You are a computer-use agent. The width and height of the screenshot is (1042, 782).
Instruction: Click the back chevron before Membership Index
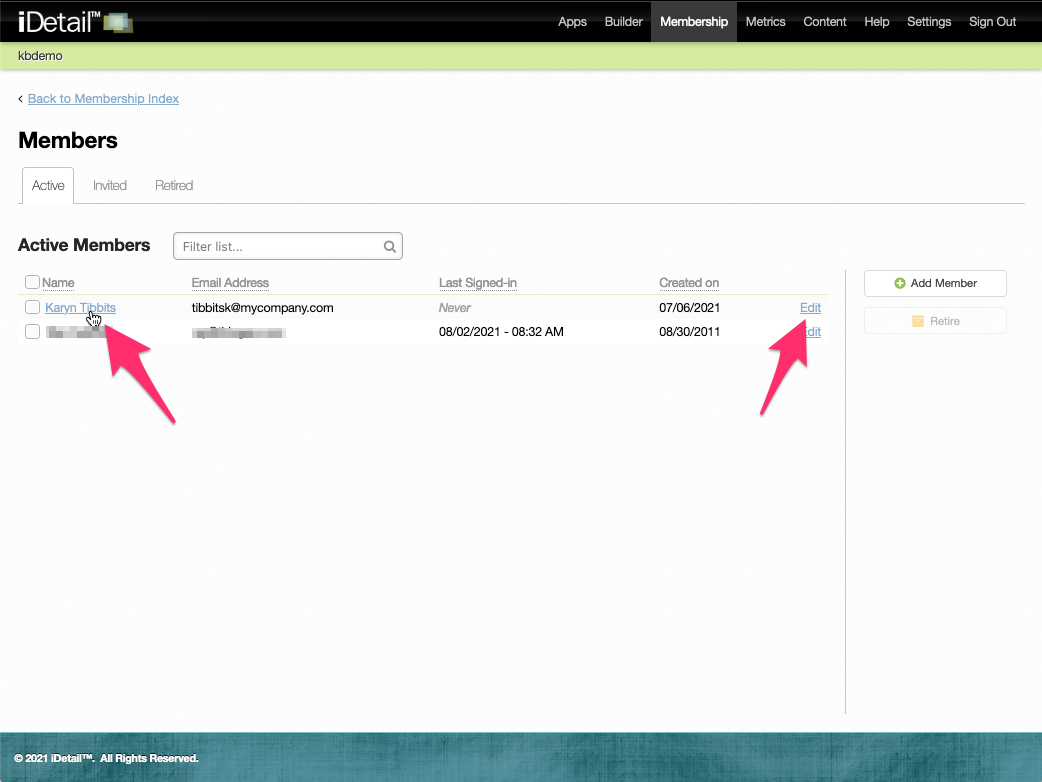tap(21, 99)
